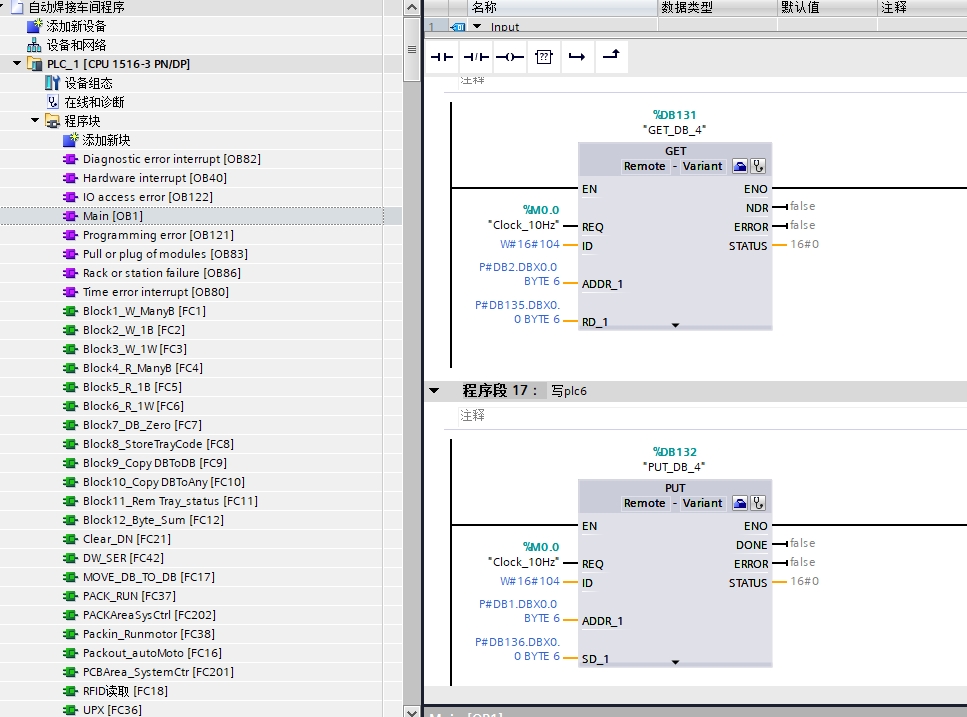Insert an output coil

click(x=510, y=57)
